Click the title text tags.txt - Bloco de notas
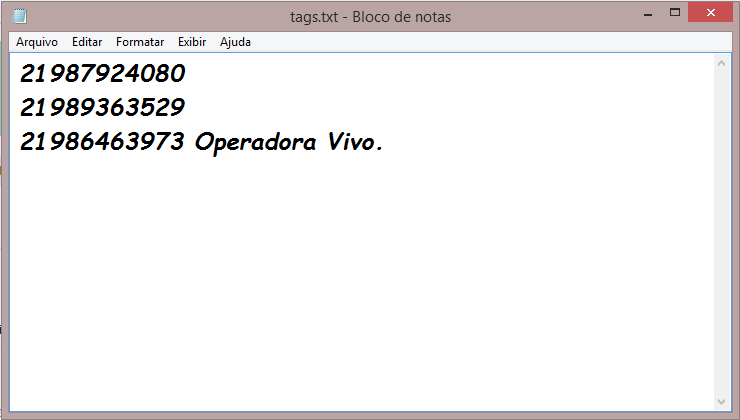 click(370, 17)
